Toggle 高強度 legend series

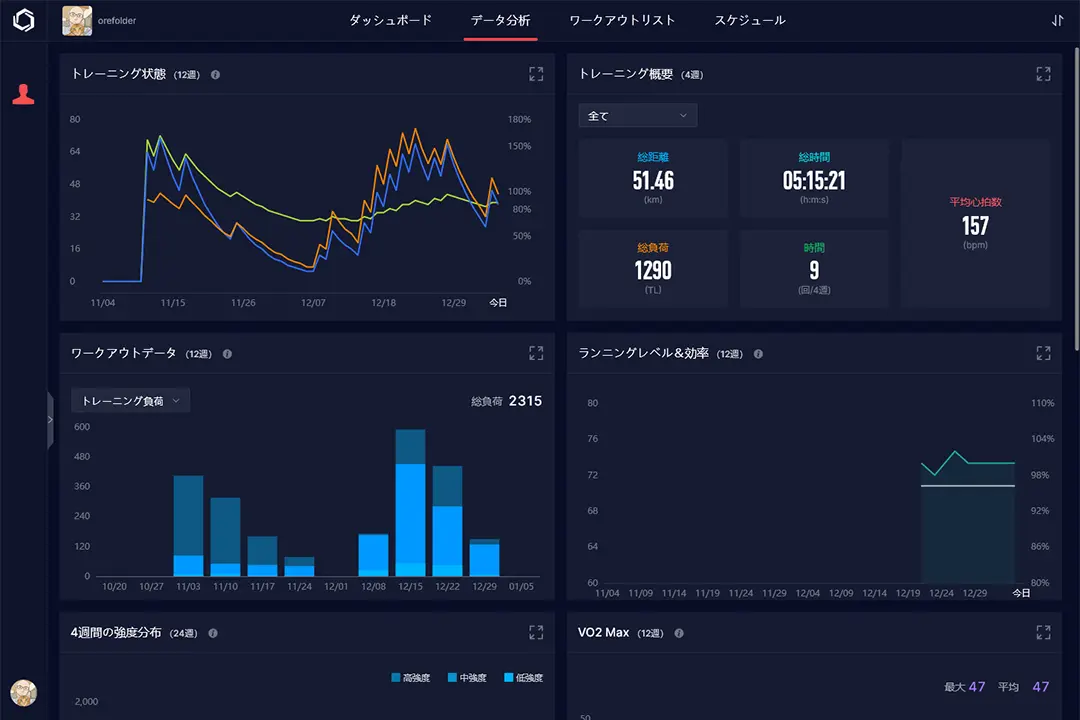[x=410, y=678]
